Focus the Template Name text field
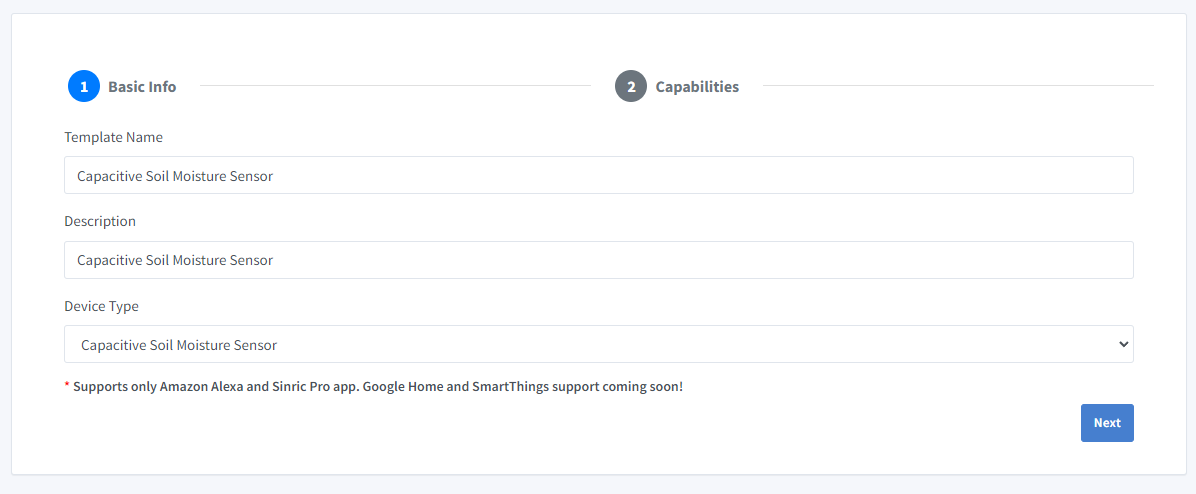The image size is (1196, 494). pos(598,175)
